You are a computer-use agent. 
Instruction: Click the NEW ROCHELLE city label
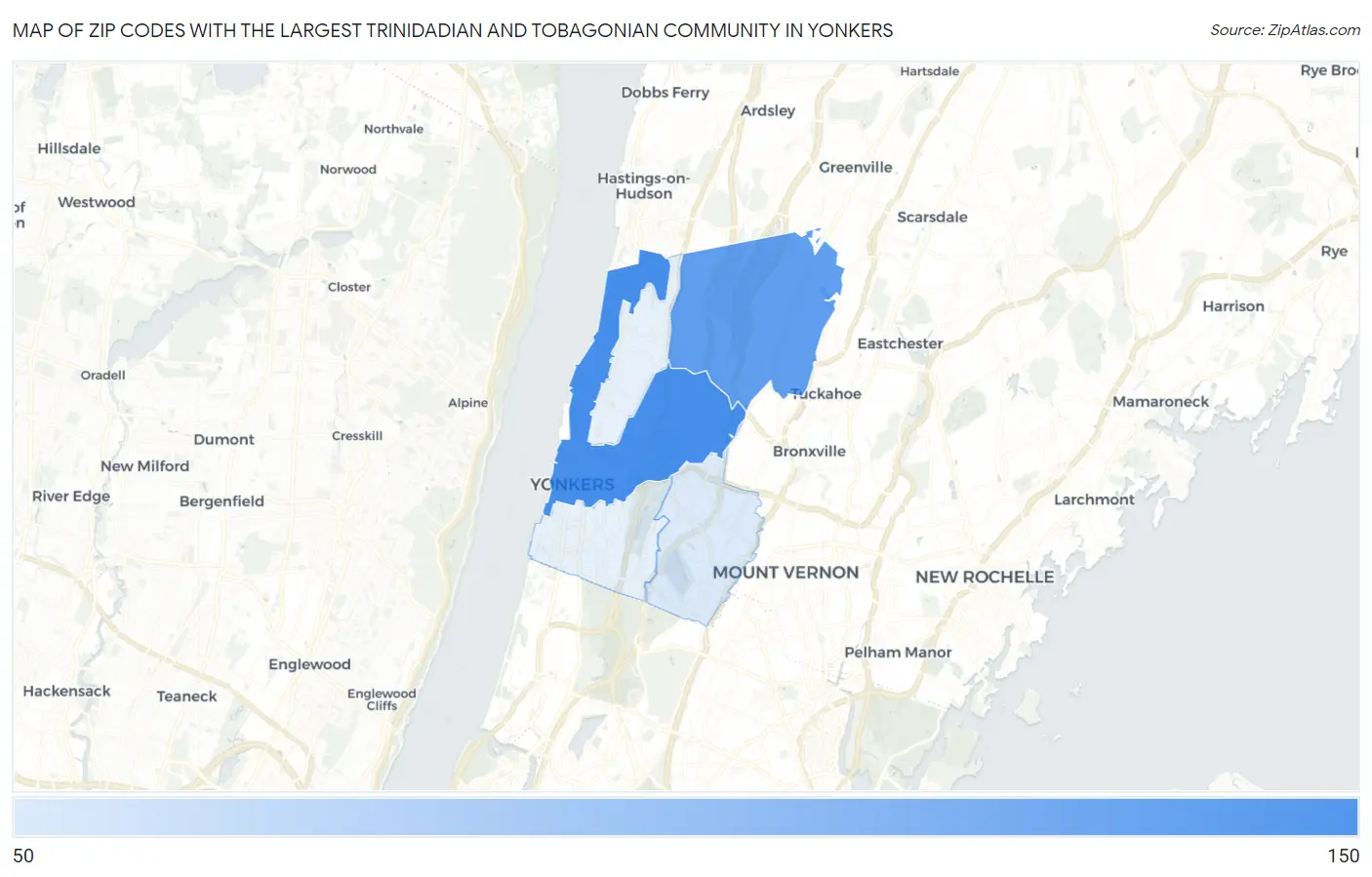(985, 577)
